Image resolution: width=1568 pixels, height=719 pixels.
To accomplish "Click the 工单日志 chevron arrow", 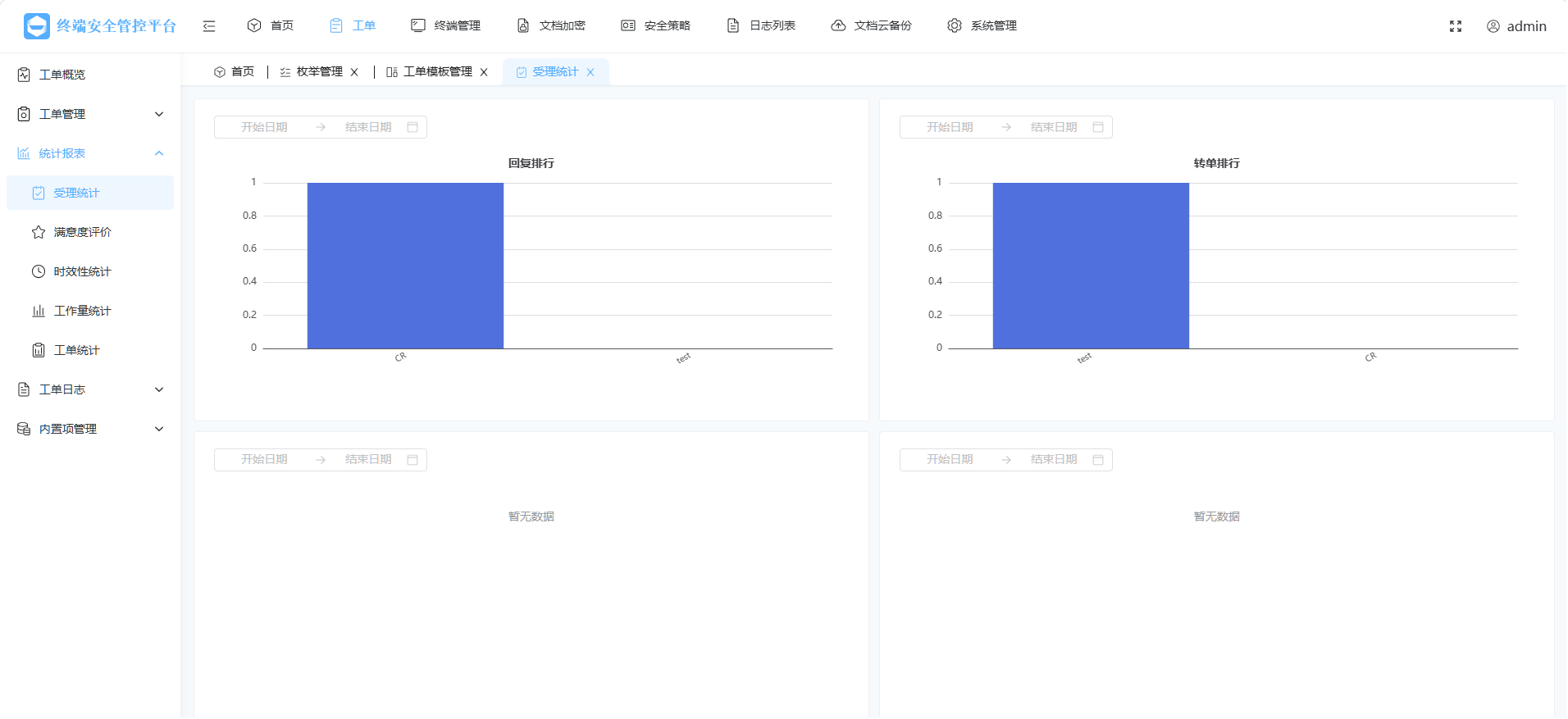I will click(159, 389).
